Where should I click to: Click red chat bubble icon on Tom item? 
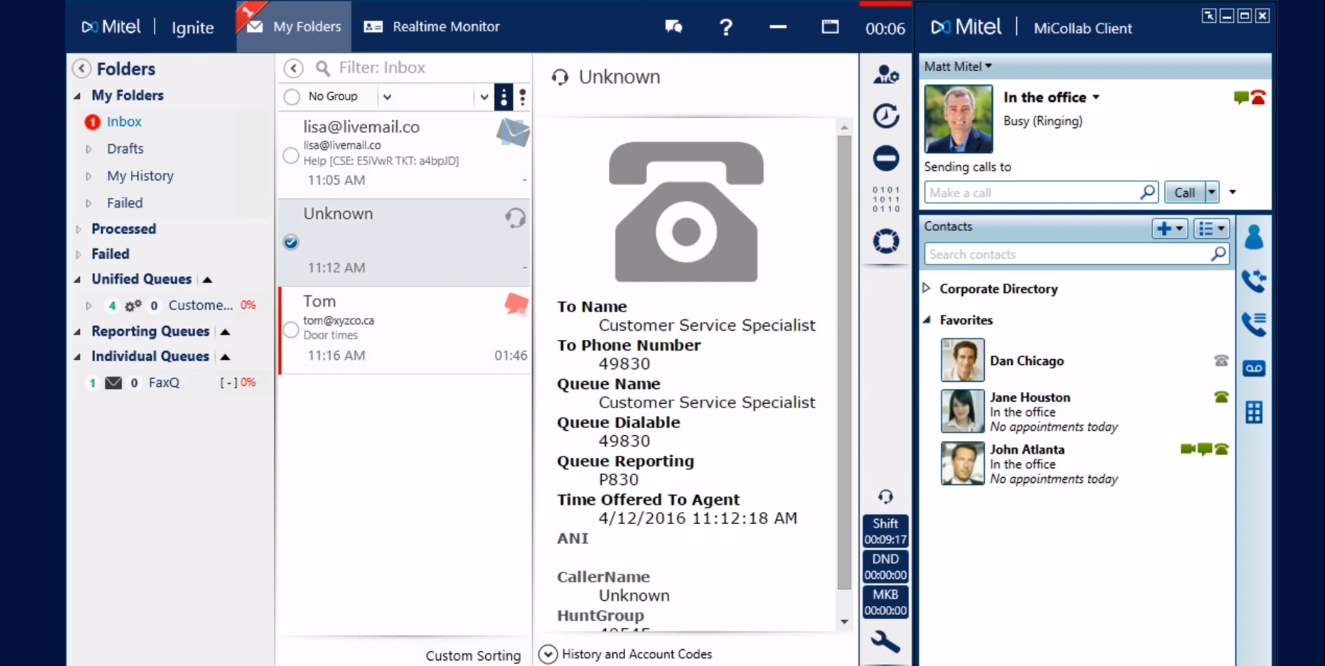pyautogui.click(x=516, y=304)
